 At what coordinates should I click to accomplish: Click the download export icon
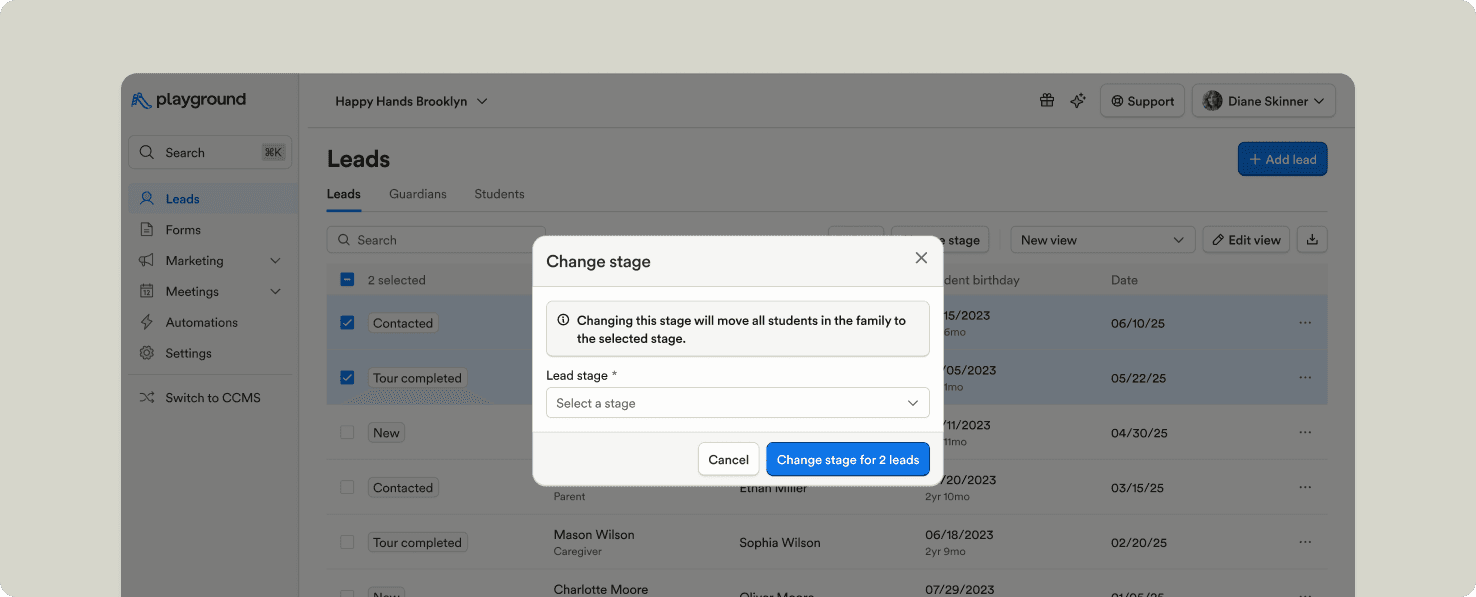pyautogui.click(x=1312, y=240)
